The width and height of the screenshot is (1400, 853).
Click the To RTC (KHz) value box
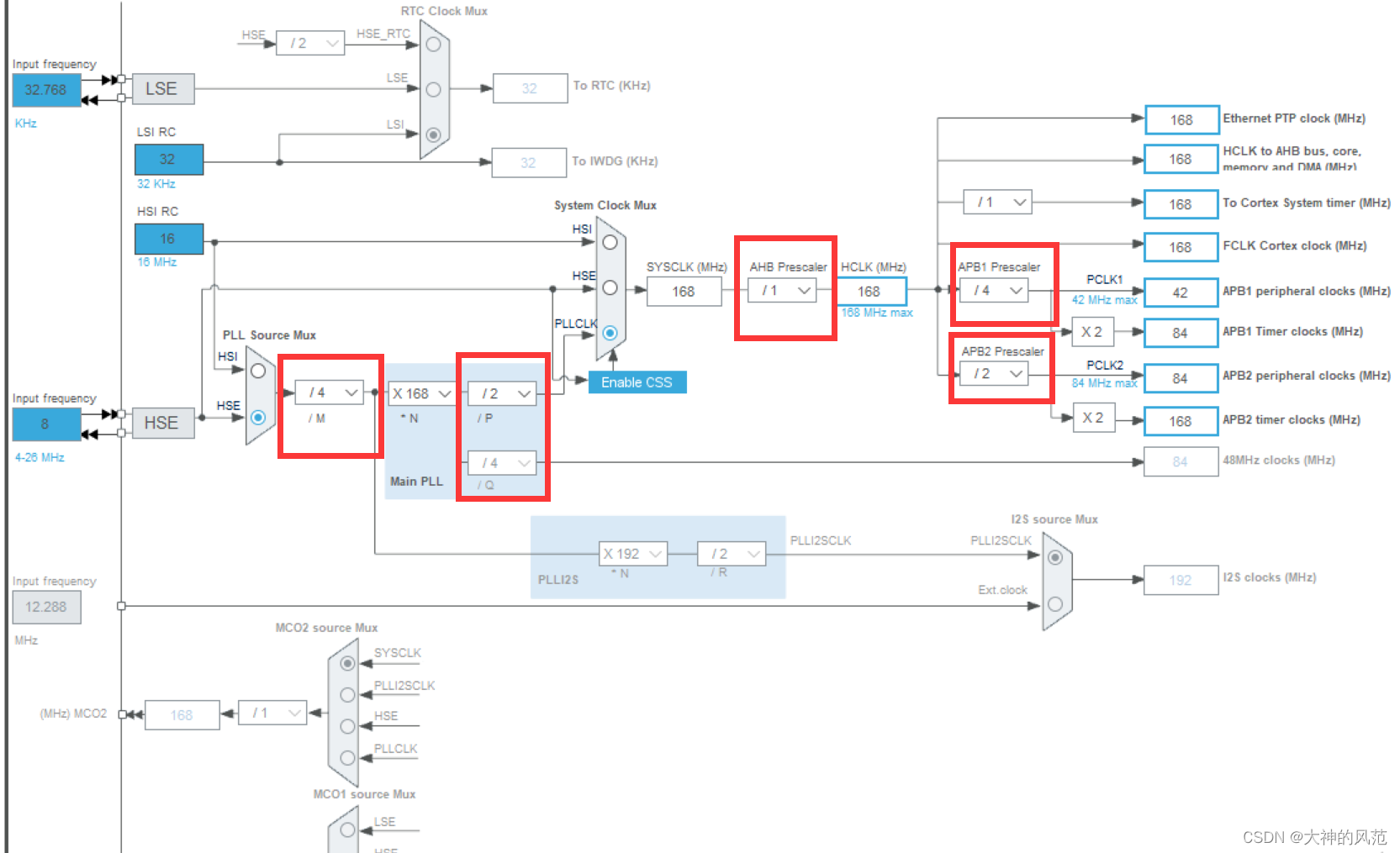(530, 88)
